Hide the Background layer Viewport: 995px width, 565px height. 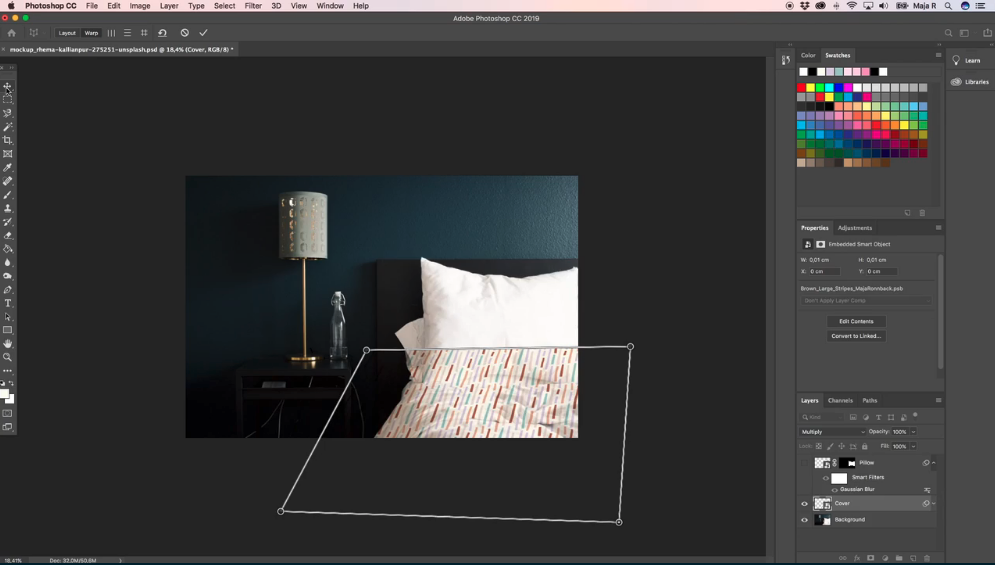(x=804, y=520)
